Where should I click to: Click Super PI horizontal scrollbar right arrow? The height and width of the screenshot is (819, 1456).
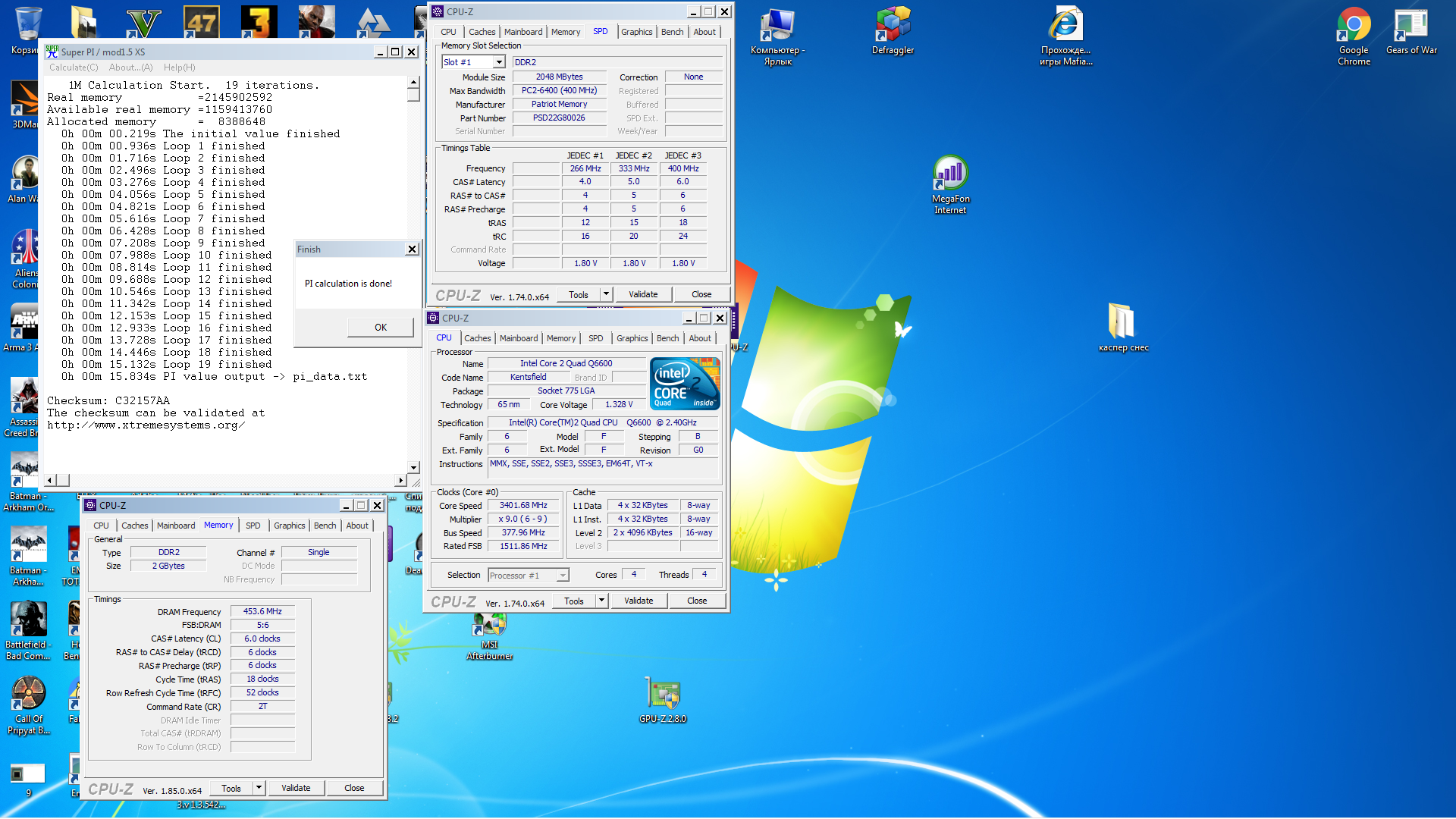pos(401,480)
